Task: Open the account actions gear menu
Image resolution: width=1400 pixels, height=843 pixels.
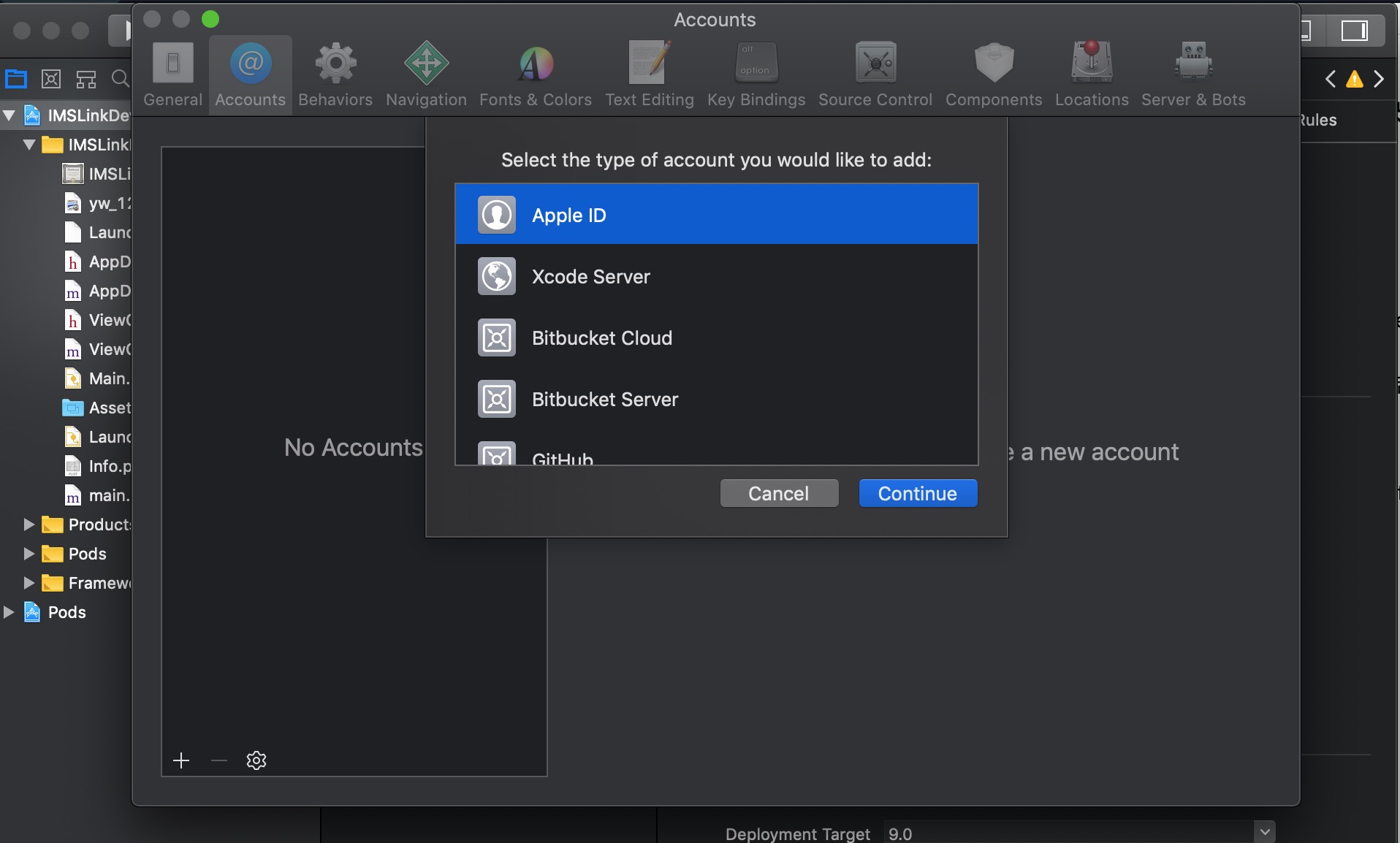Action: coord(256,760)
